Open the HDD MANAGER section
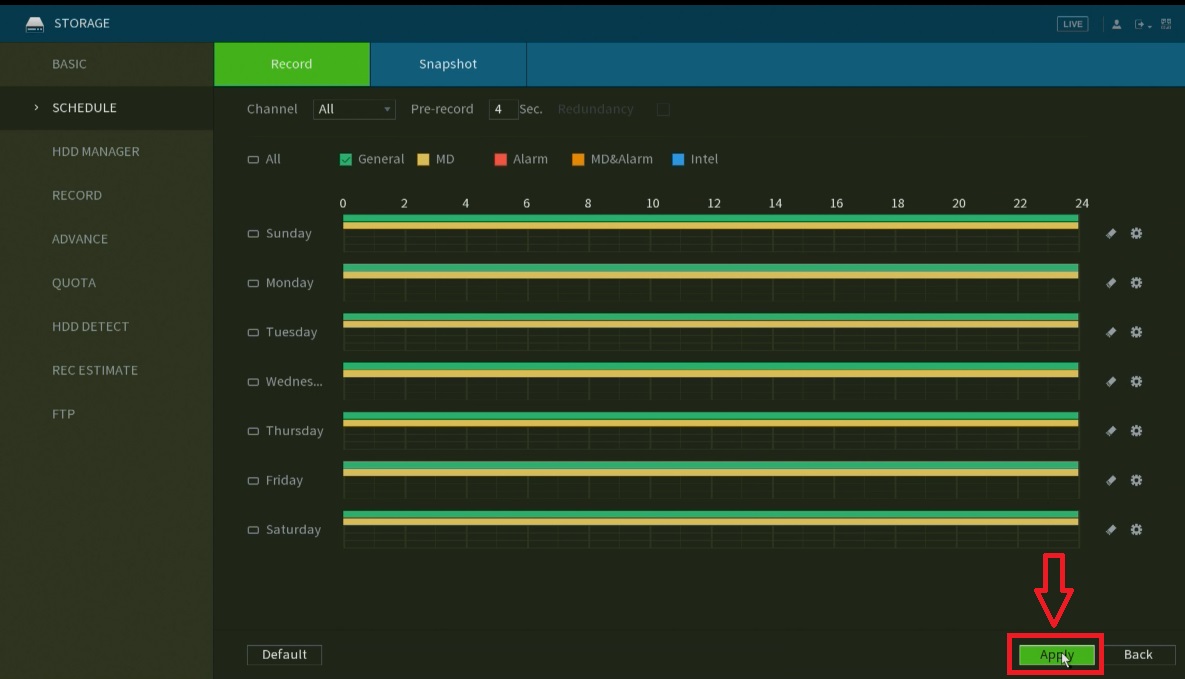1185x679 pixels. pyautogui.click(x=96, y=151)
